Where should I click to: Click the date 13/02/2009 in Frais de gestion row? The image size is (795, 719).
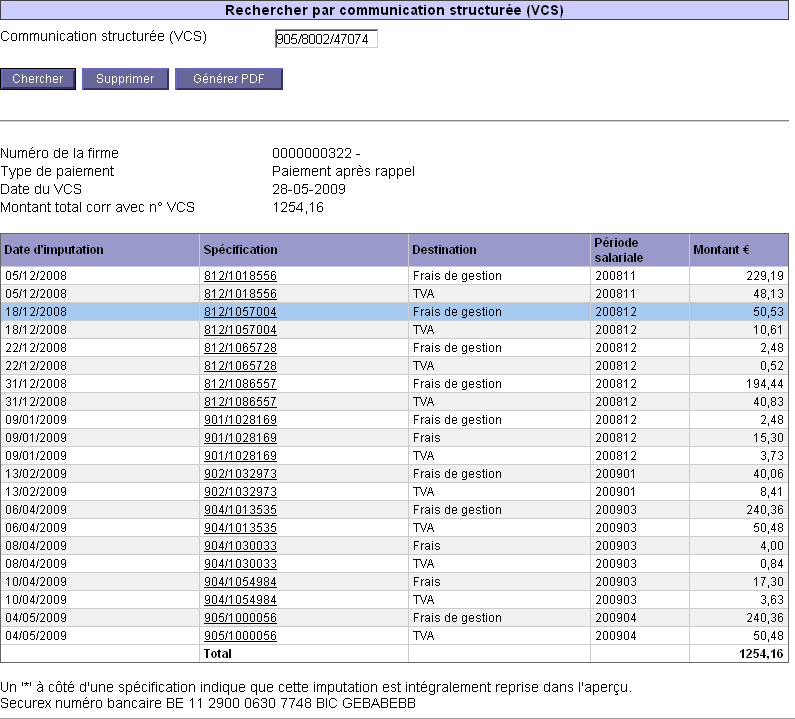(36, 474)
